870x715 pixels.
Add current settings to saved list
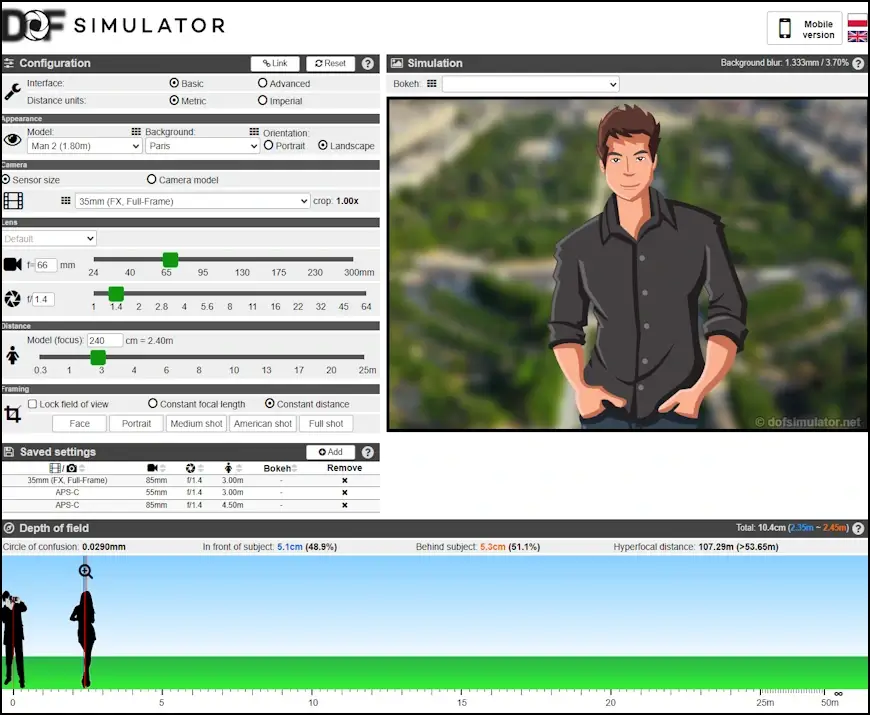pos(331,452)
